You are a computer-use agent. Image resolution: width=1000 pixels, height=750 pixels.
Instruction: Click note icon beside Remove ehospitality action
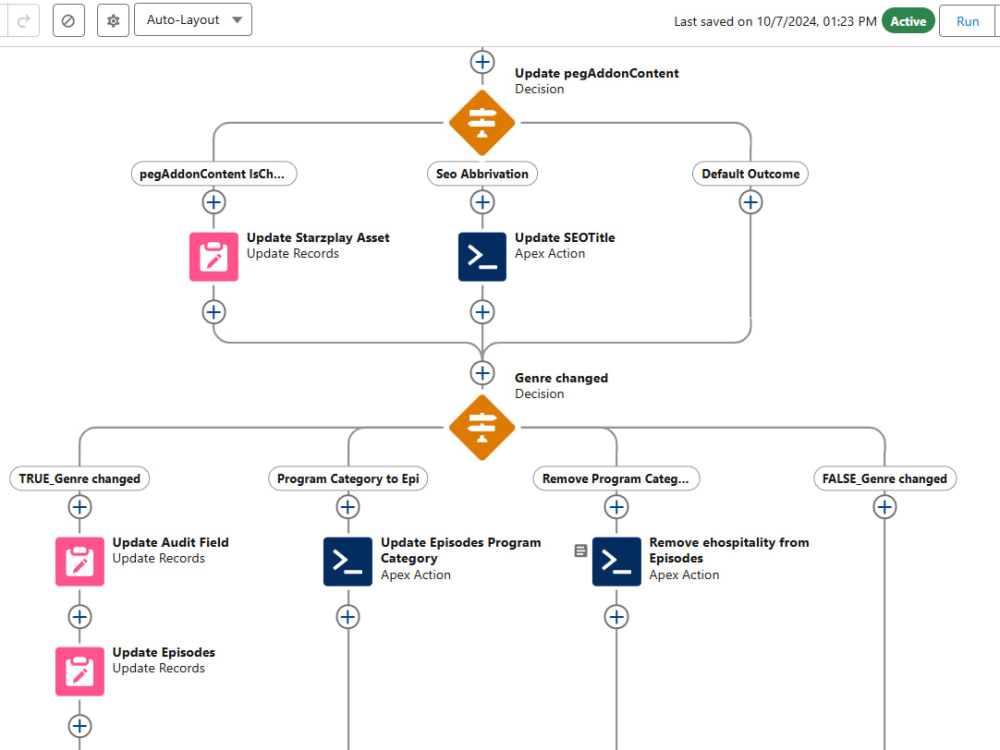click(x=580, y=550)
